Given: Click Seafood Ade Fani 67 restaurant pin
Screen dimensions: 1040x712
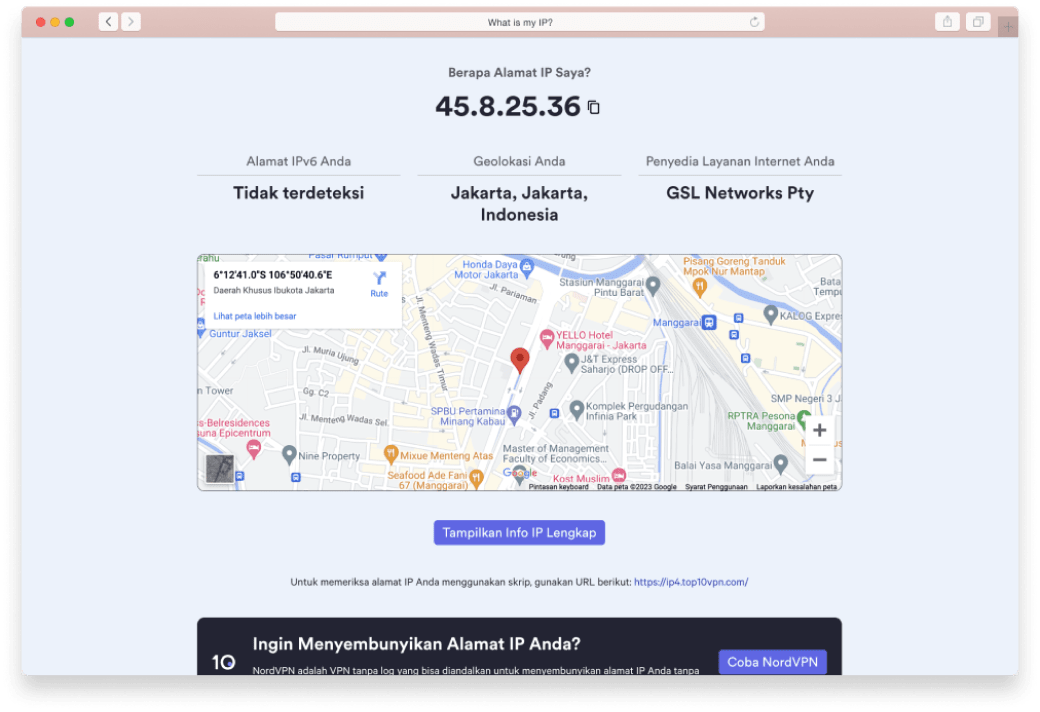Looking at the screenshot, I should tap(476, 478).
